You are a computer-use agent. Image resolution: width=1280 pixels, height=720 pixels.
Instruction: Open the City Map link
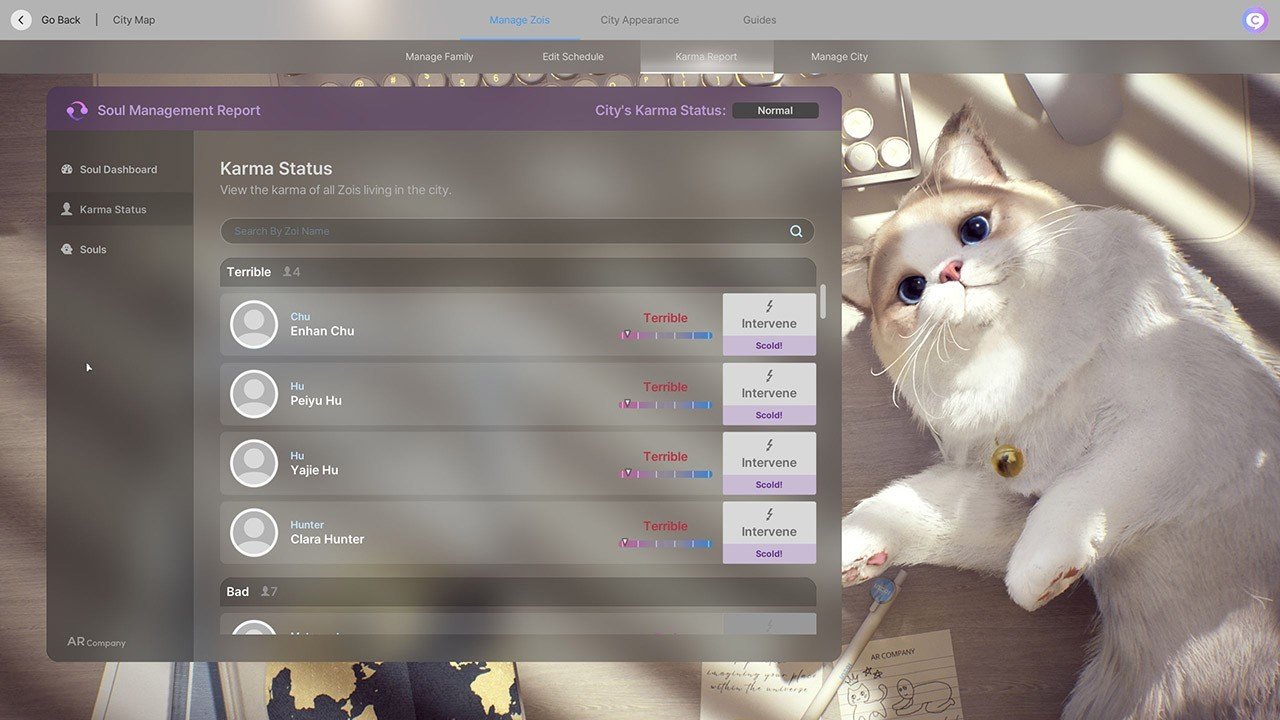pos(134,20)
